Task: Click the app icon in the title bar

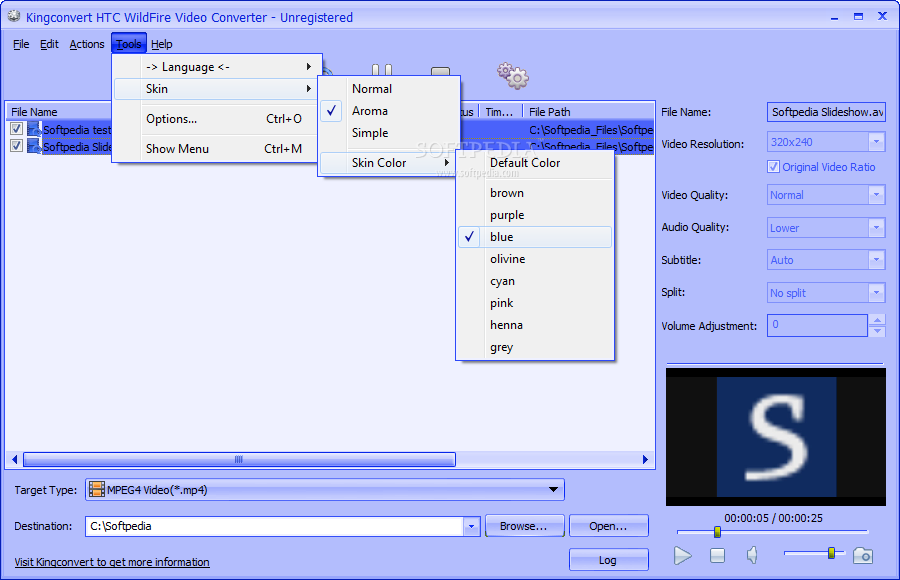Action: click(x=14, y=17)
